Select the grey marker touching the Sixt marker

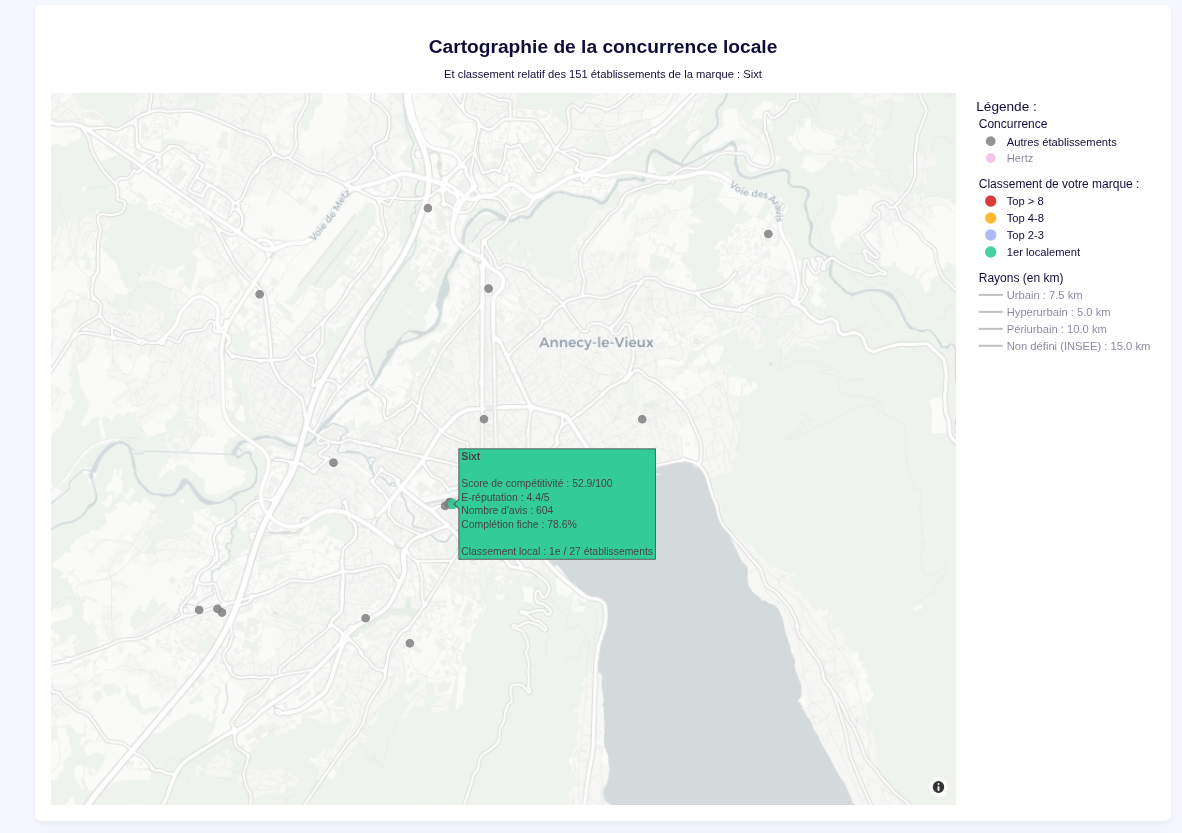tap(445, 506)
